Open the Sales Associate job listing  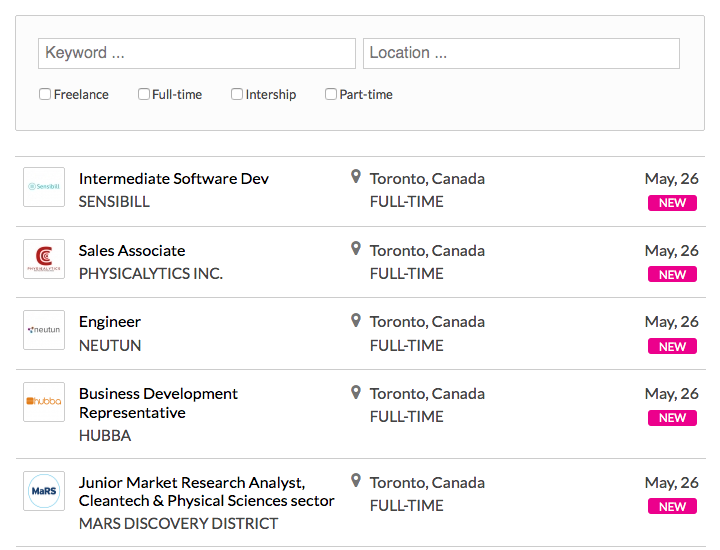pyautogui.click(x=132, y=251)
